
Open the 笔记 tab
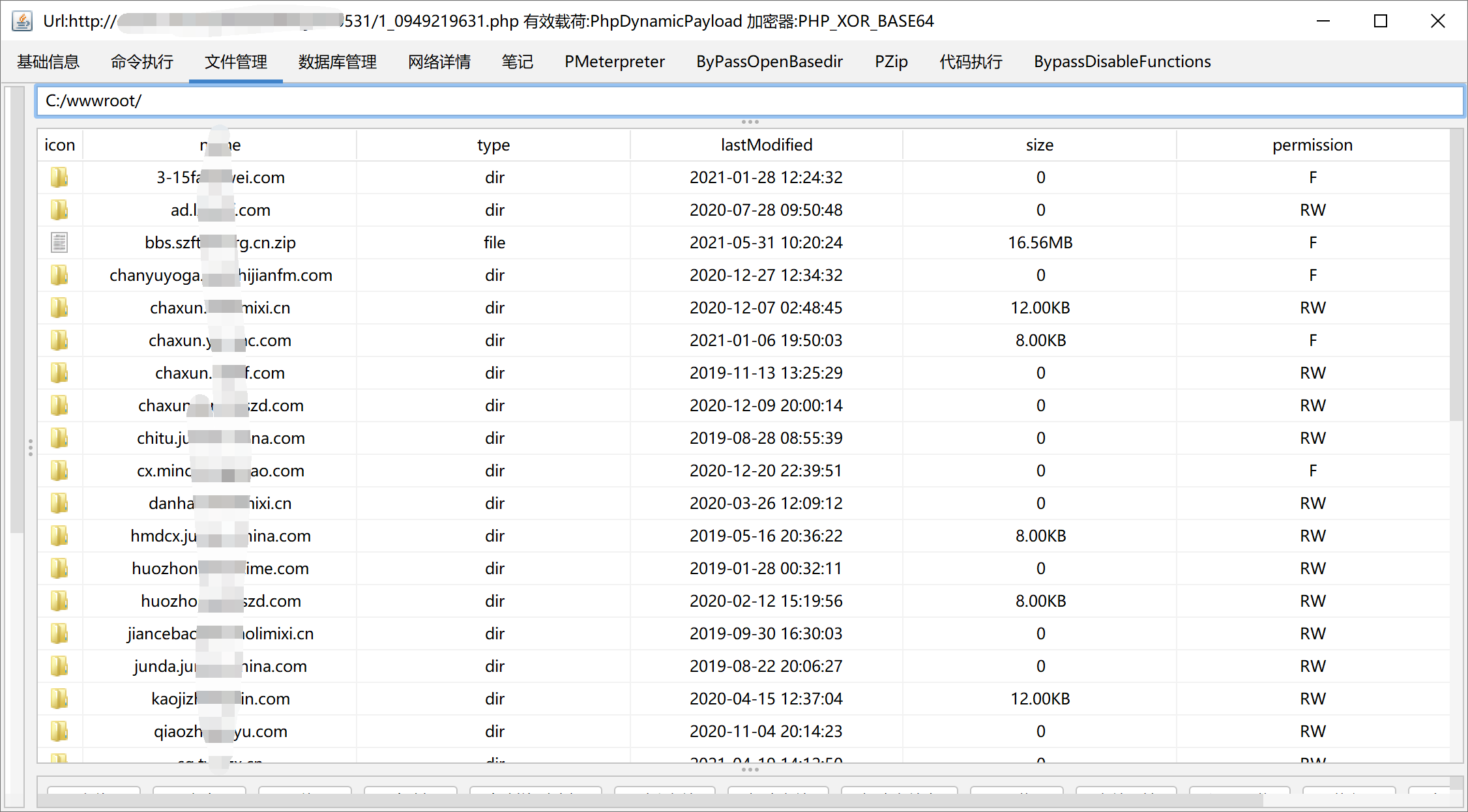coord(518,62)
